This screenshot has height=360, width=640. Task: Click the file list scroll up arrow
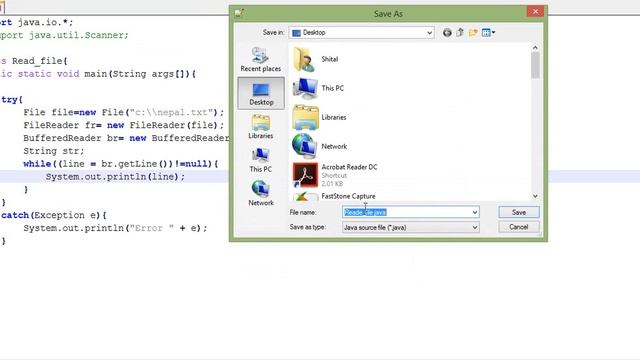click(535, 48)
